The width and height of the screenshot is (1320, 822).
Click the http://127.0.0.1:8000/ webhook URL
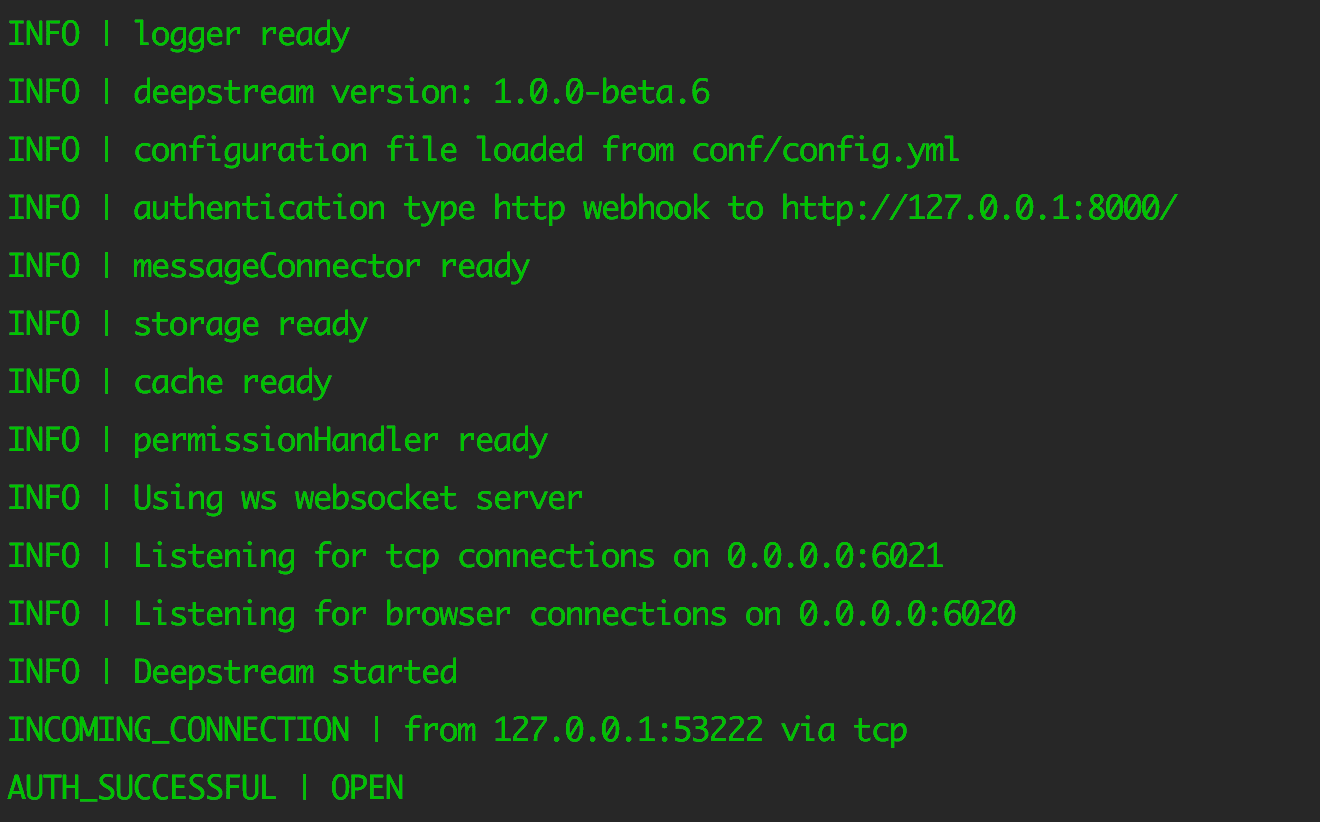coord(980,208)
